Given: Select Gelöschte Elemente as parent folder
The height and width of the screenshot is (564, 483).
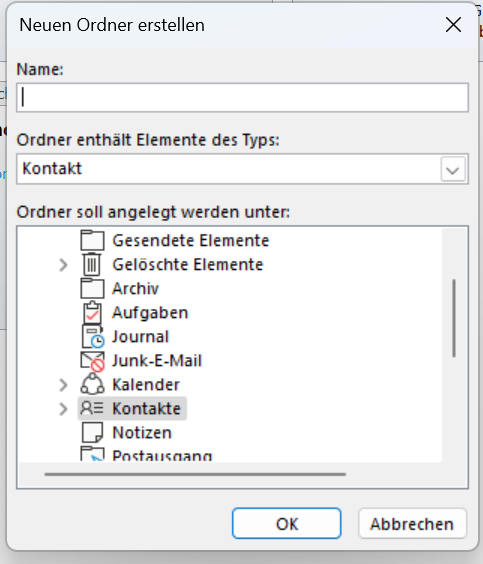Looking at the screenshot, I should tap(188, 264).
